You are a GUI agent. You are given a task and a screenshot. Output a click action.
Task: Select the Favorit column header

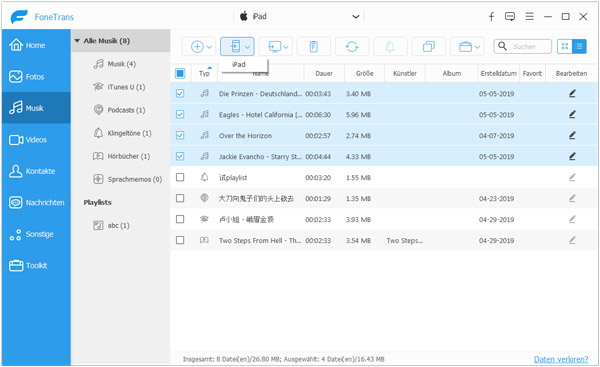click(532, 73)
